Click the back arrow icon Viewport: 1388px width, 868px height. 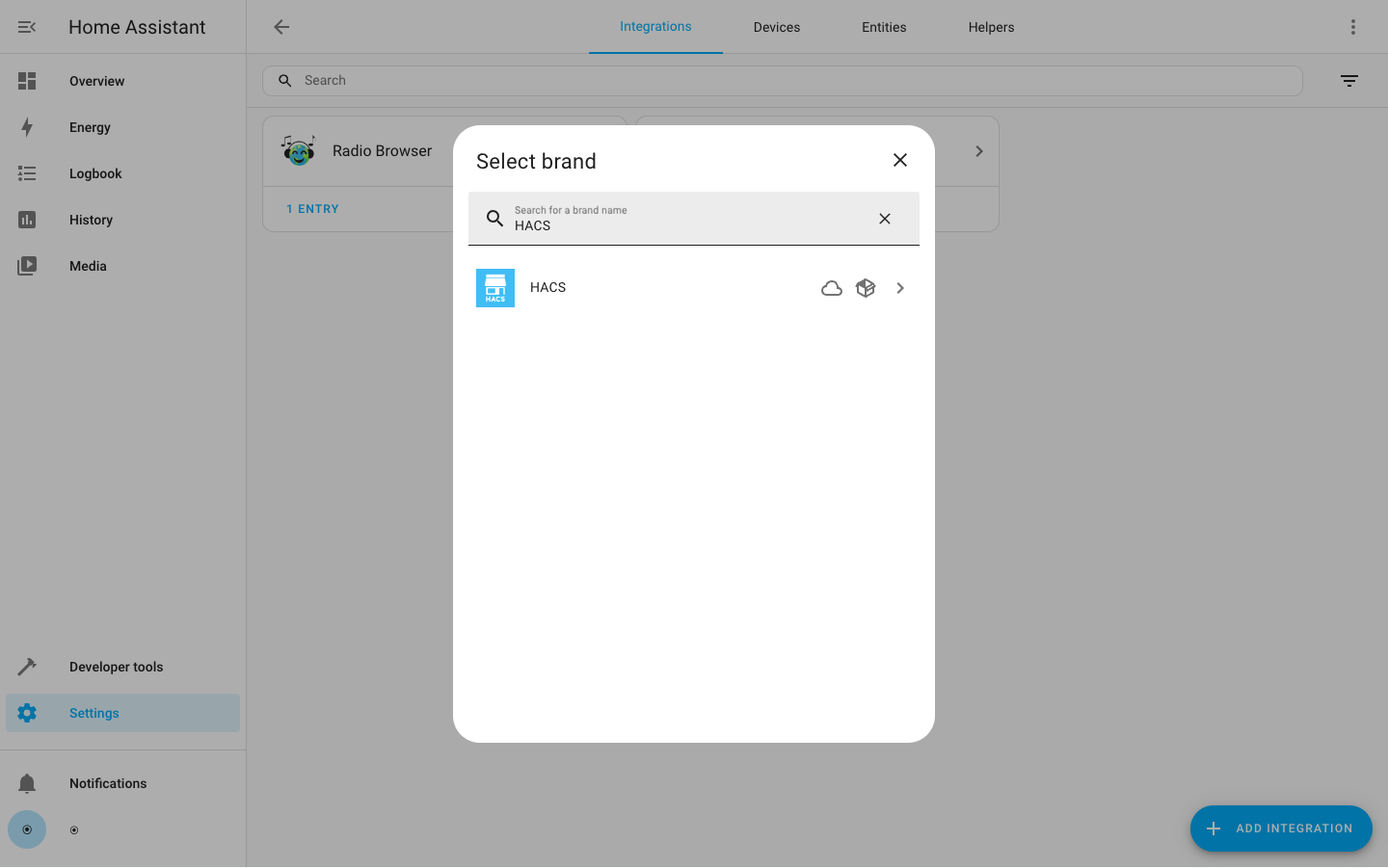click(x=281, y=27)
